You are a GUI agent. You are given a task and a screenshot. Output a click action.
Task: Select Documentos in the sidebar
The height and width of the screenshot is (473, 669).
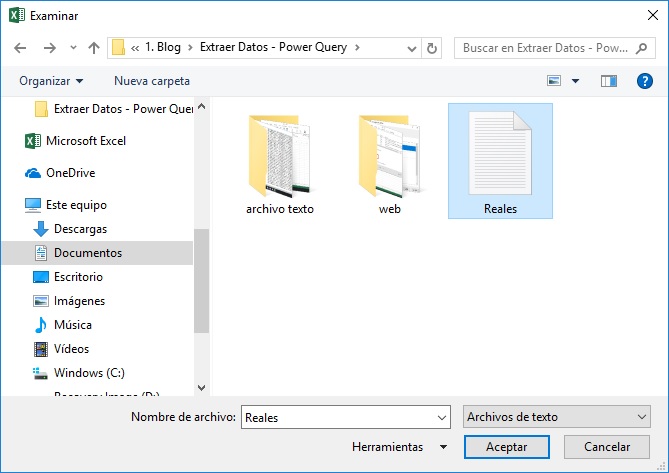[x=98, y=253]
